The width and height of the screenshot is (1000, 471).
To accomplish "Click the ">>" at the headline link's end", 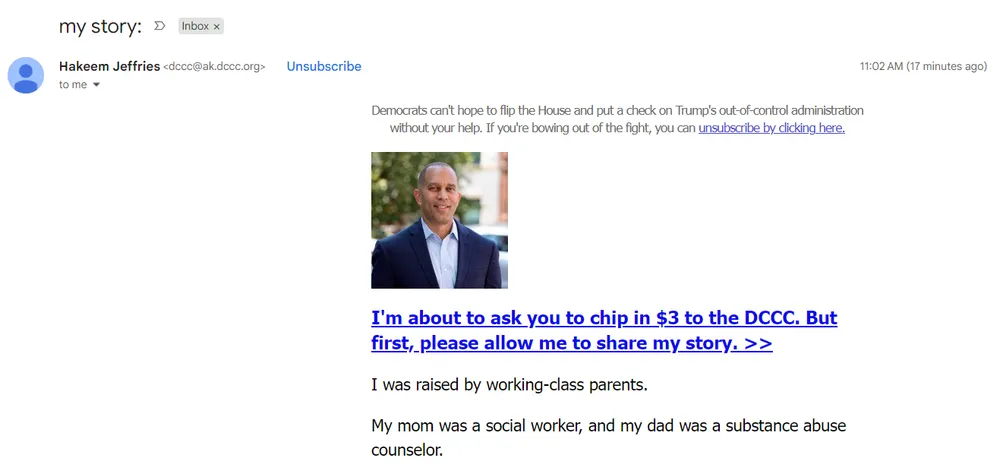I will pyautogui.click(x=758, y=343).
